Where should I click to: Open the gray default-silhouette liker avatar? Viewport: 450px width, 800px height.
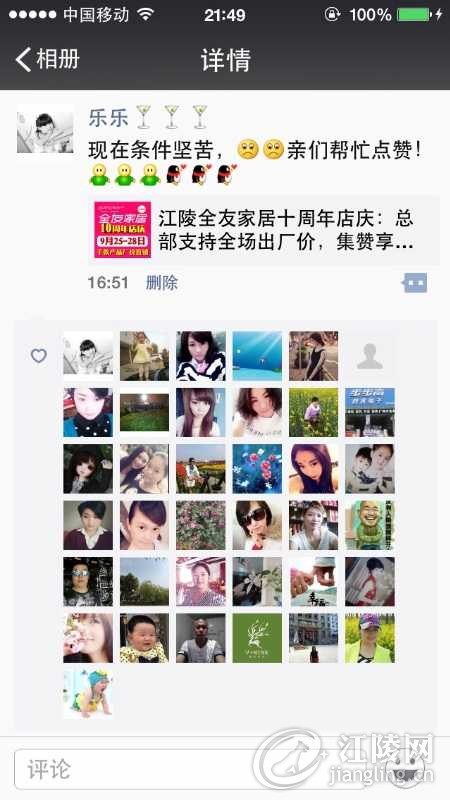[370, 356]
